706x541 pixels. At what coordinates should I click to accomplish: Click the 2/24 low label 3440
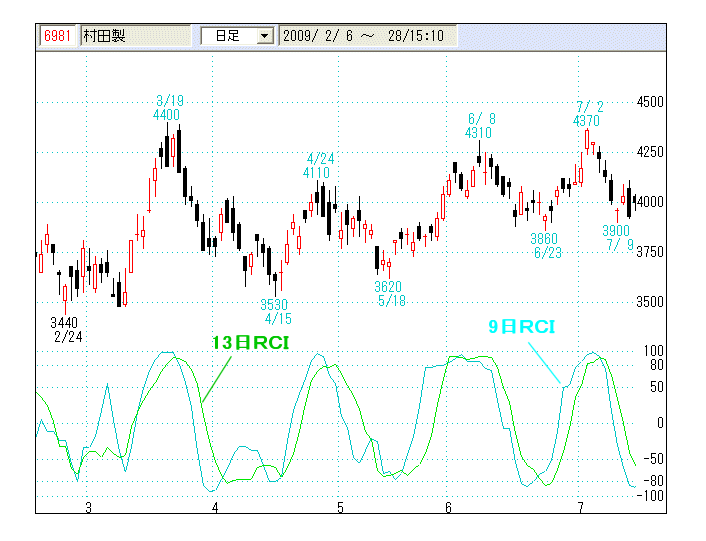pos(64,322)
